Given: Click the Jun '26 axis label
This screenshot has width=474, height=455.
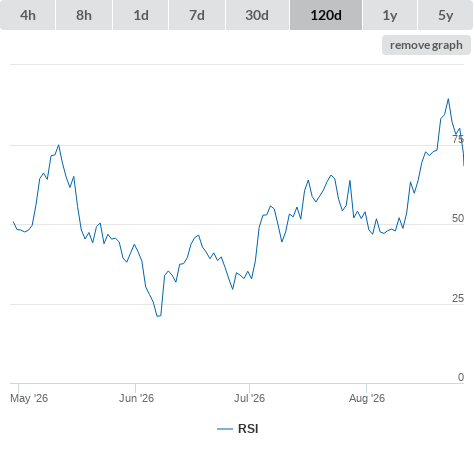Looking at the screenshot, I should pos(136,398).
